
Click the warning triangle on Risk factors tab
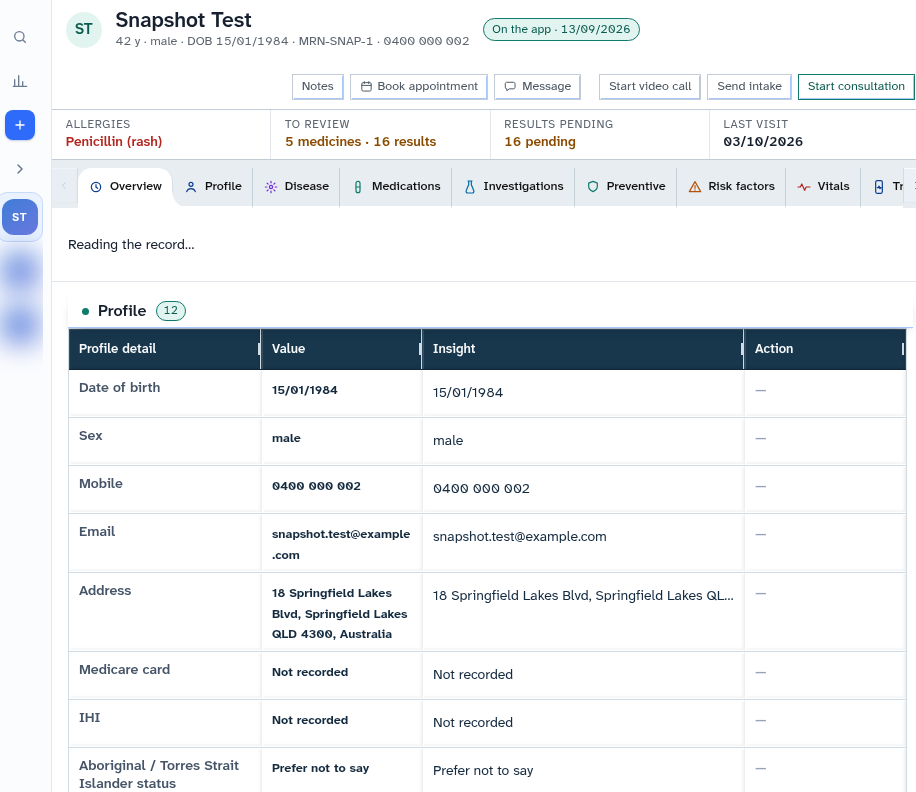coord(695,187)
